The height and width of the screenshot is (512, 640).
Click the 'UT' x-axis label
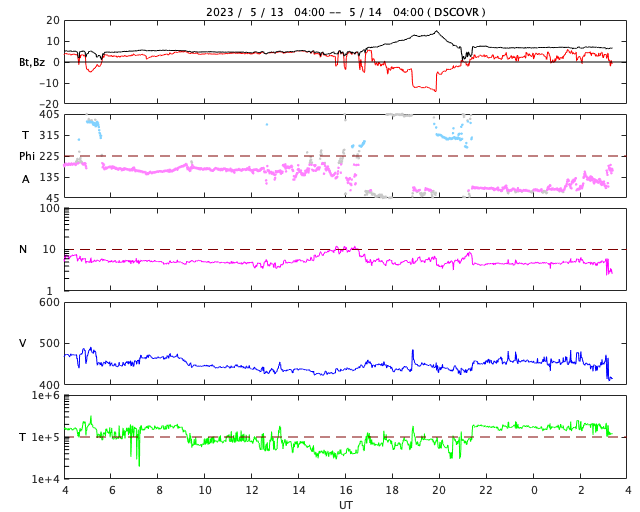pos(345,505)
